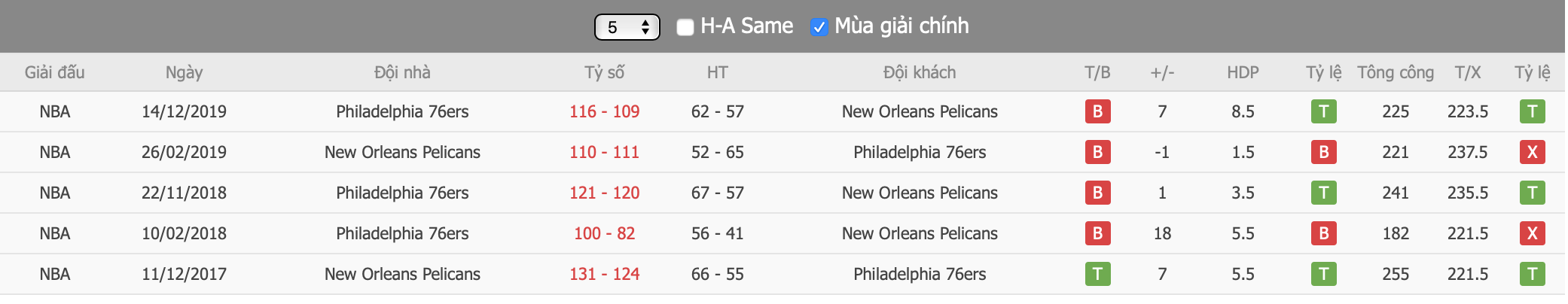This screenshot has width=1568, height=304.
Task: Open the match count dropdown showing 5
Action: coord(627,27)
